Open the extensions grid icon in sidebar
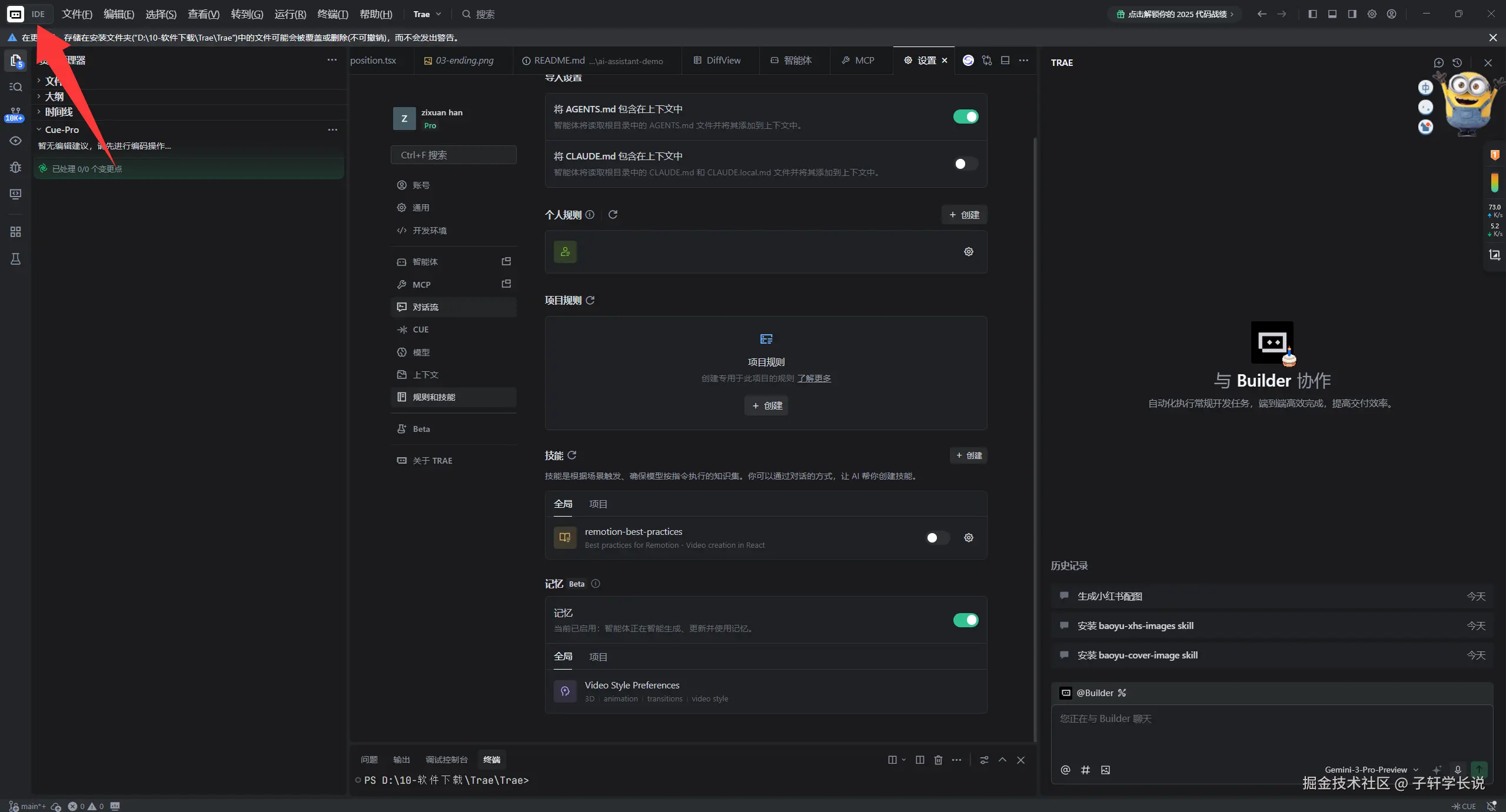 coord(15,232)
